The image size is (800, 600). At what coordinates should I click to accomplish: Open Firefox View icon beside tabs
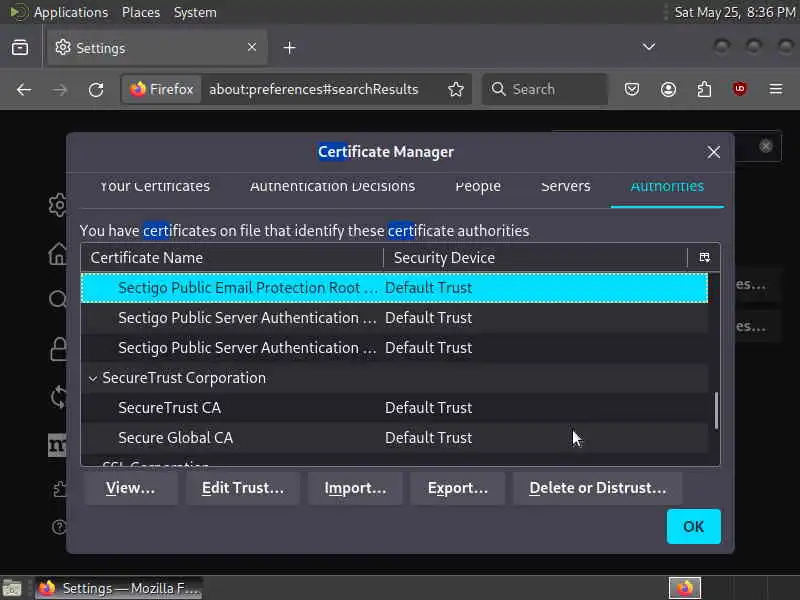coord(20,48)
